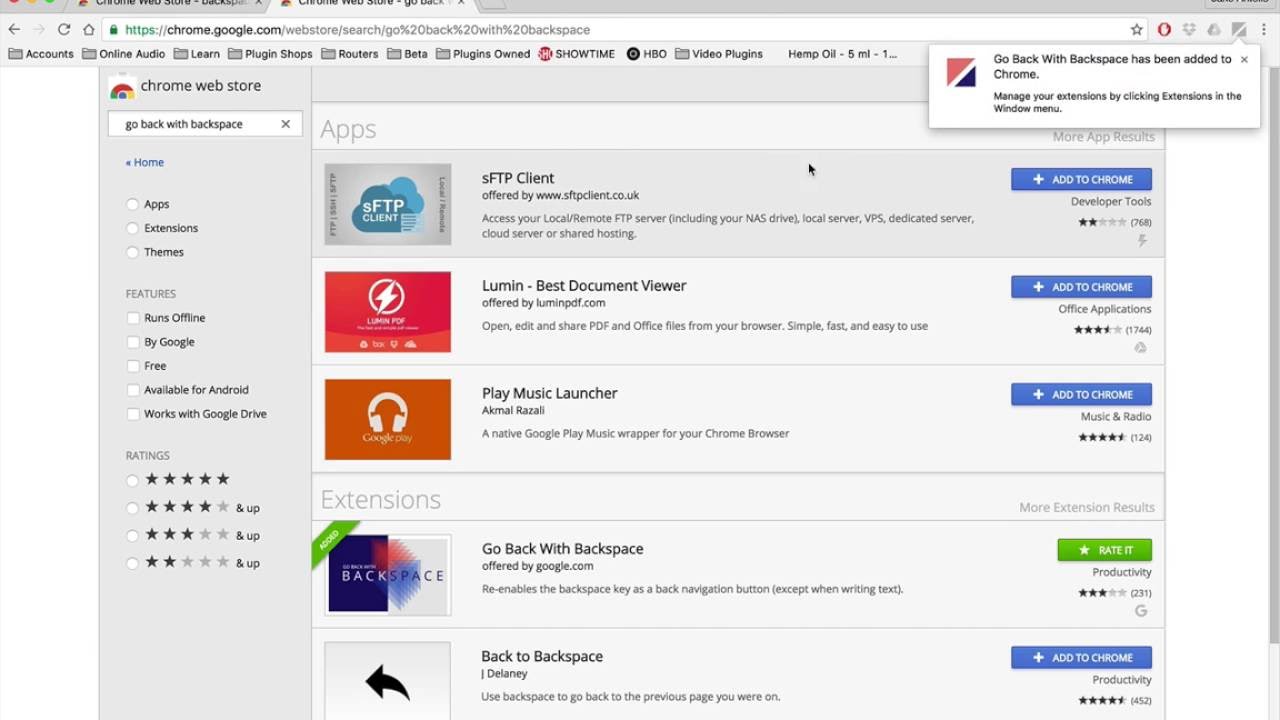Image resolution: width=1280 pixels, height=720 pixels.
Task: Open the Accounts bookmark folder
Action: (x=41, y=54)
